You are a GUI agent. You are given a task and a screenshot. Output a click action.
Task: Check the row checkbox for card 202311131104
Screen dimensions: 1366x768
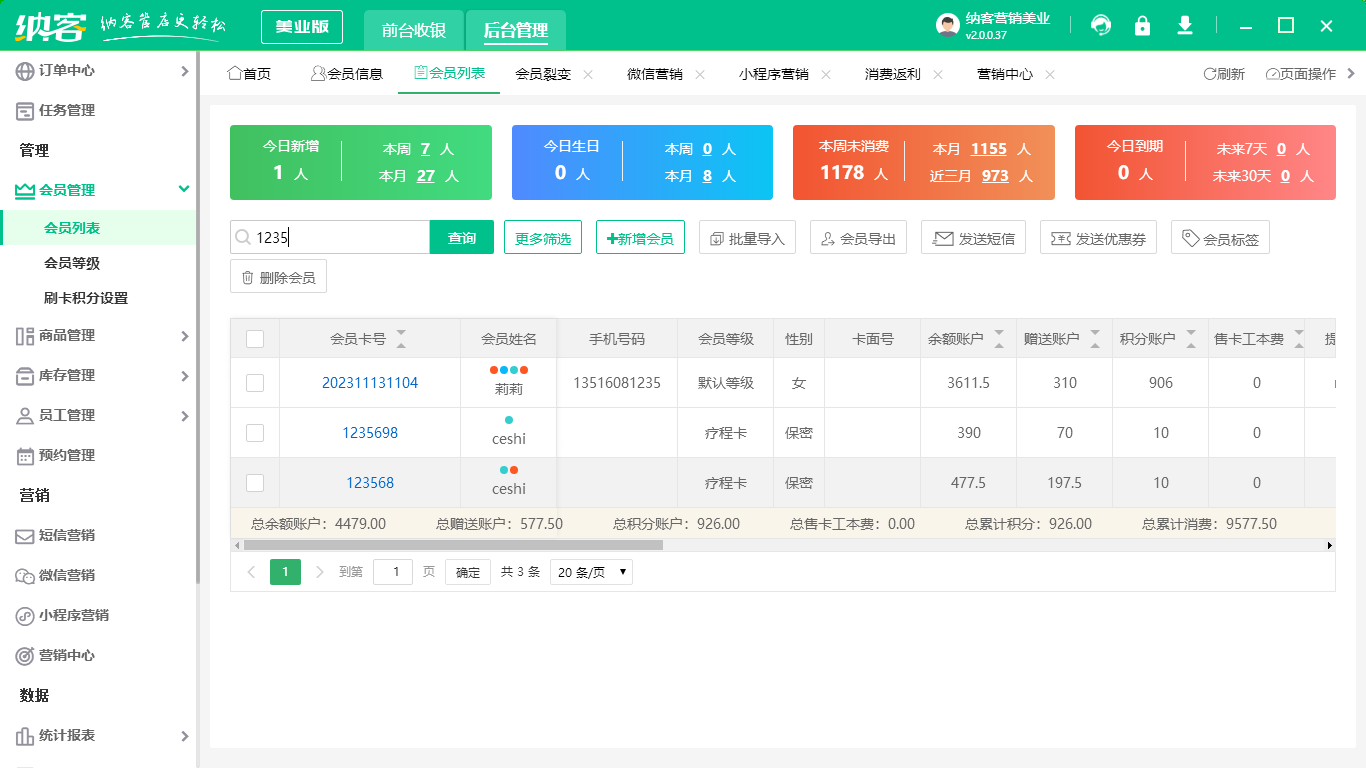[x=254, y=382]
